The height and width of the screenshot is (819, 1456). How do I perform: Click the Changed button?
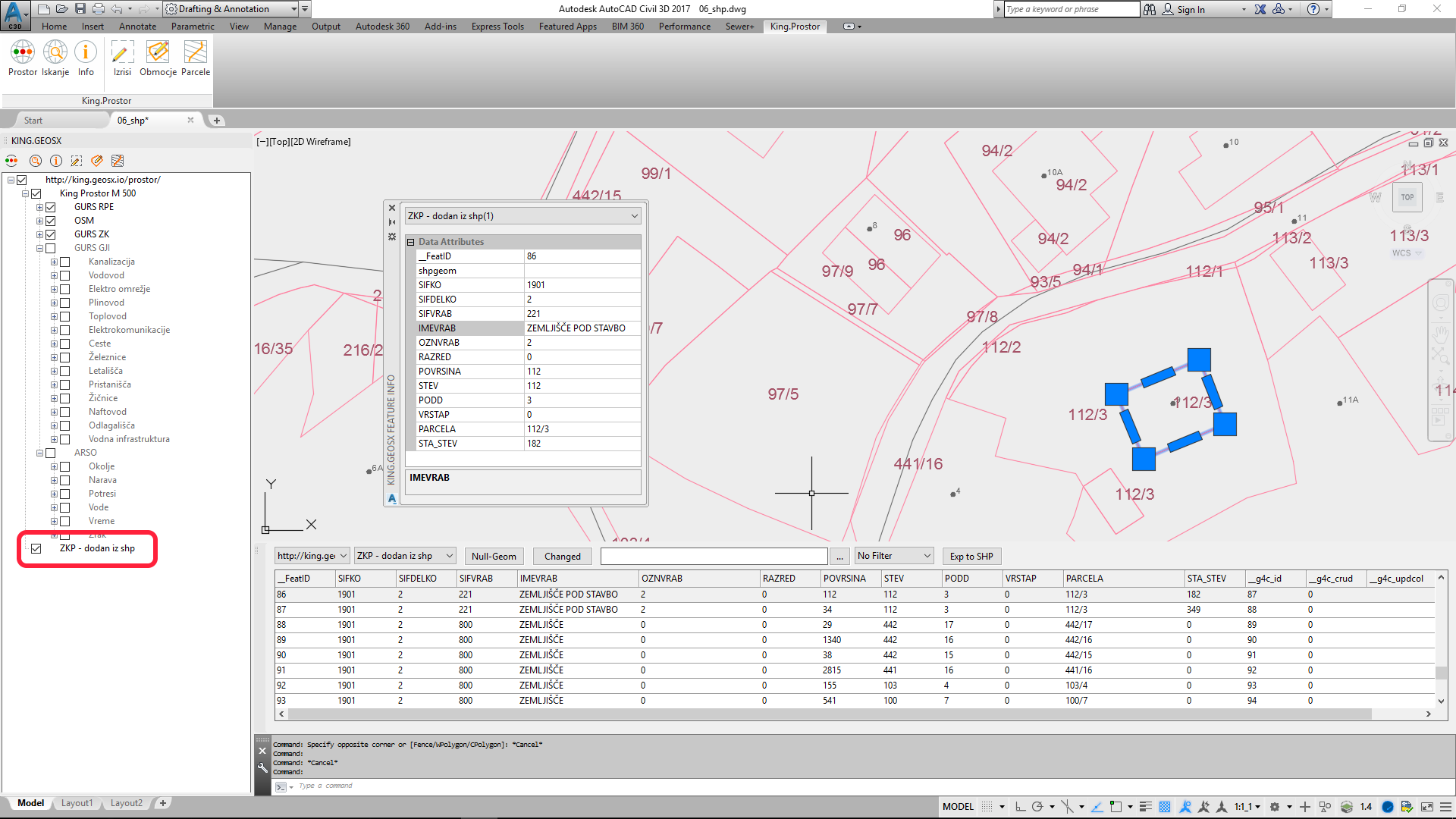pyautogui.click(x=562, y=556)
